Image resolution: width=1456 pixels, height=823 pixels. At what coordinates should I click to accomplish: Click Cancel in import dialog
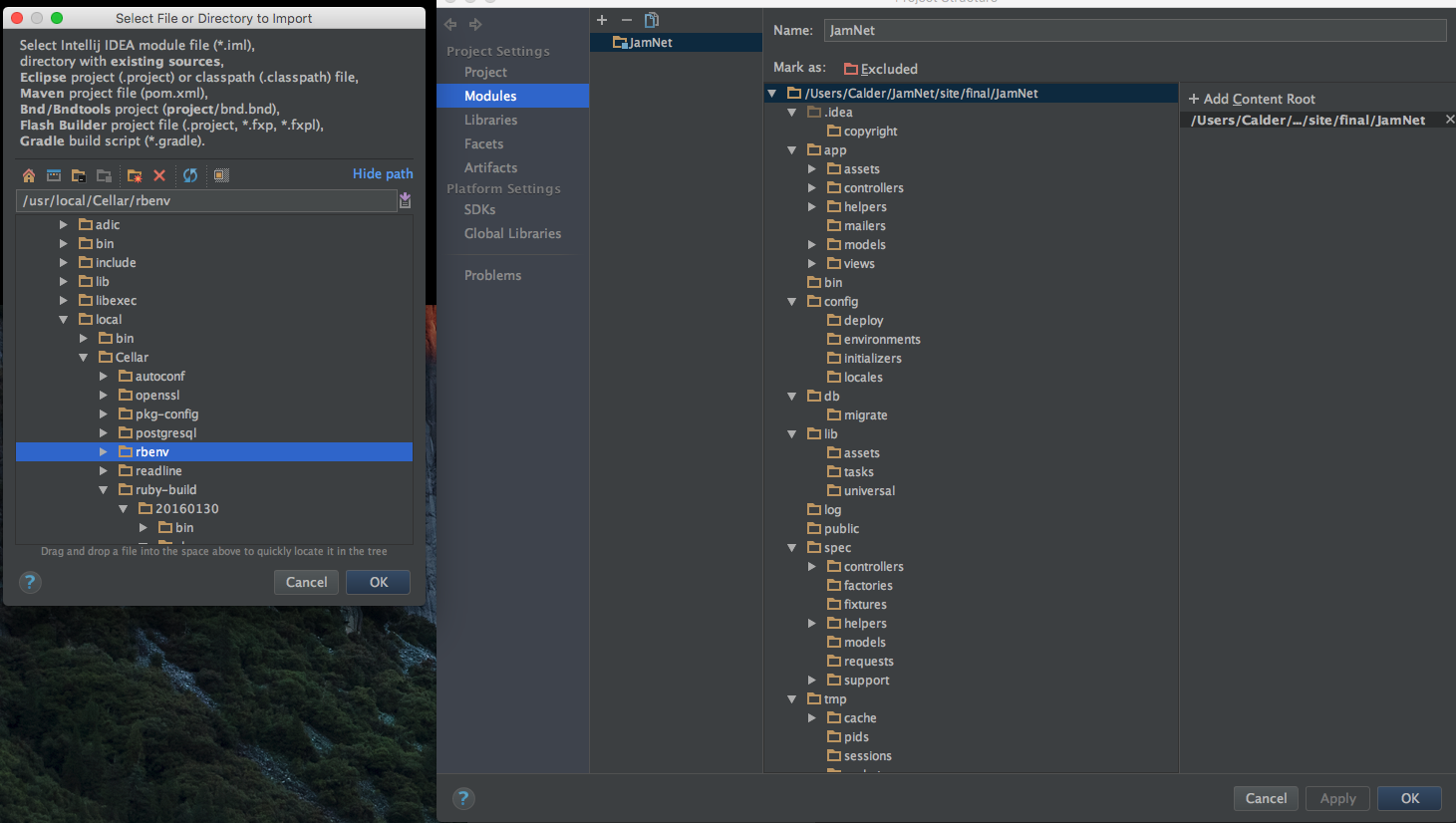point(306,582)
